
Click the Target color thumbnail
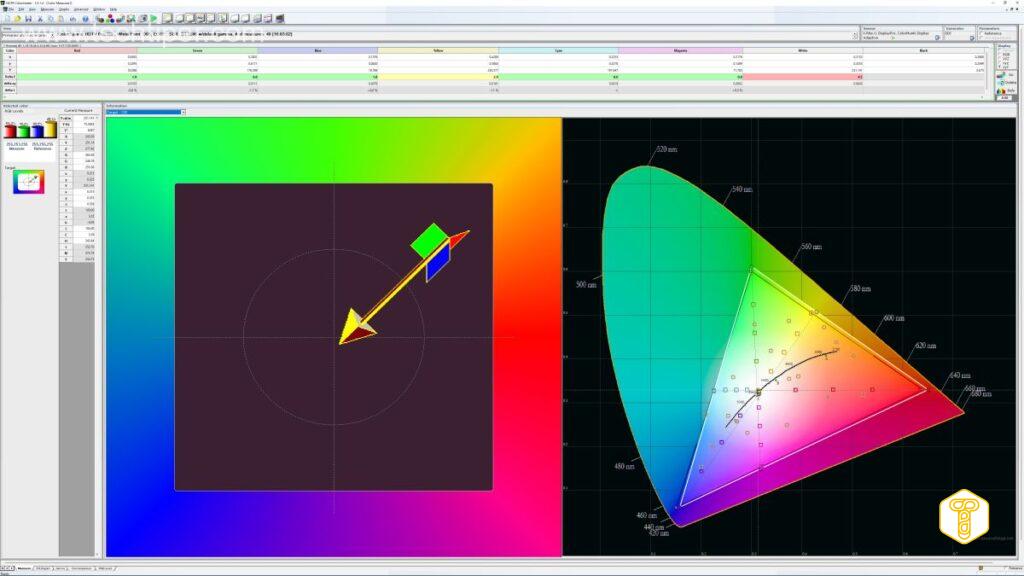29,181
